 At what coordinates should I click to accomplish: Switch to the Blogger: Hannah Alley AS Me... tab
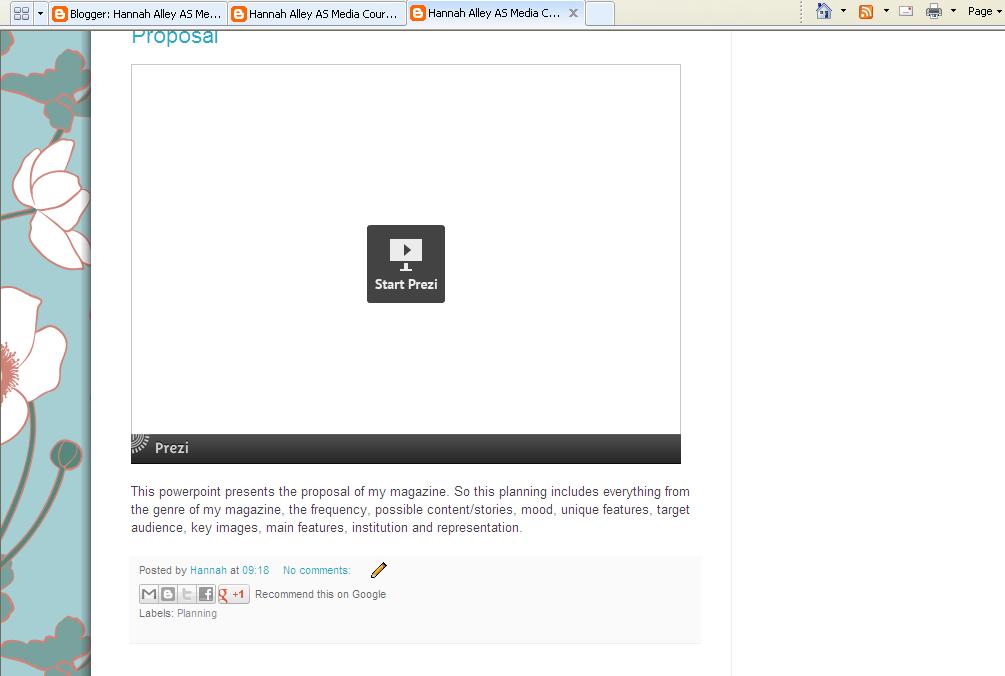click(x=138, y=13)
